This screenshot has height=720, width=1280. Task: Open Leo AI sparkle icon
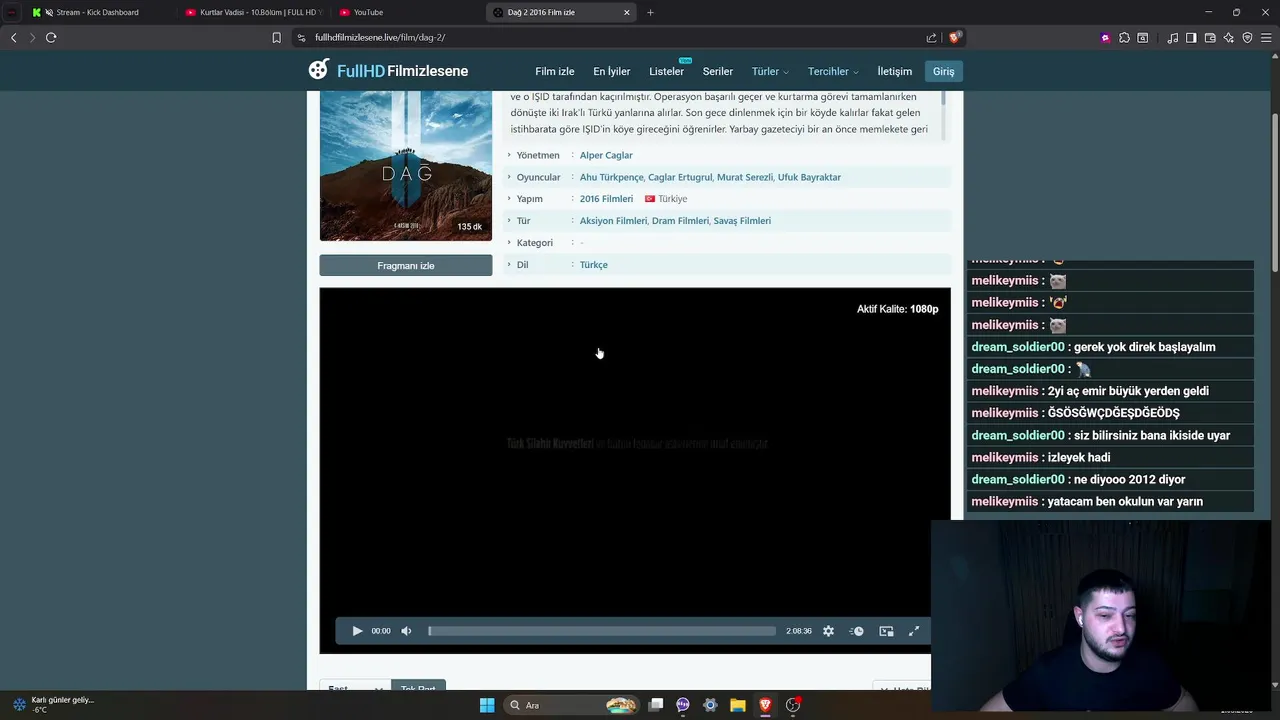tap(1229, 38)
